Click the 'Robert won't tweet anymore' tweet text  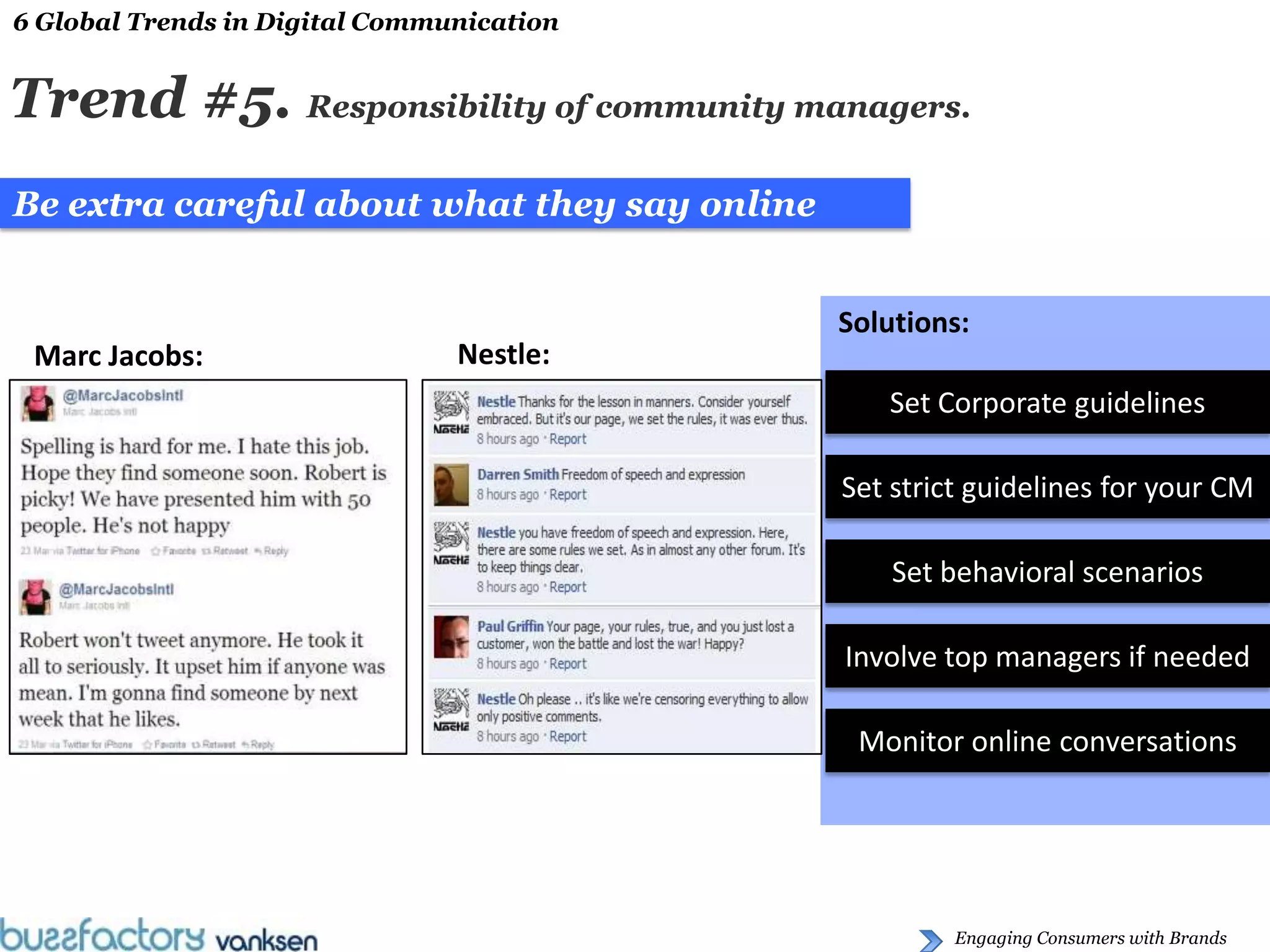click(x=202, y=679)
